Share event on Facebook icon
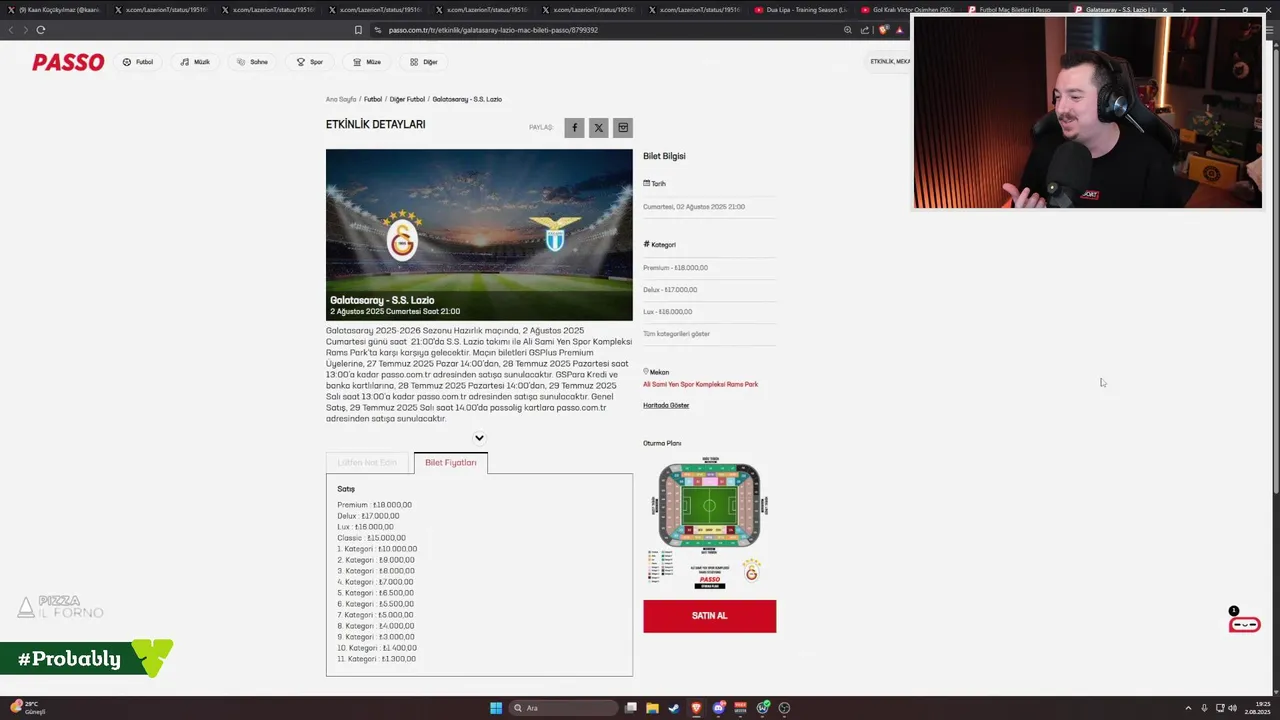Image resolution: width=1280 pixels, height=720 pixels. (574, 128)
